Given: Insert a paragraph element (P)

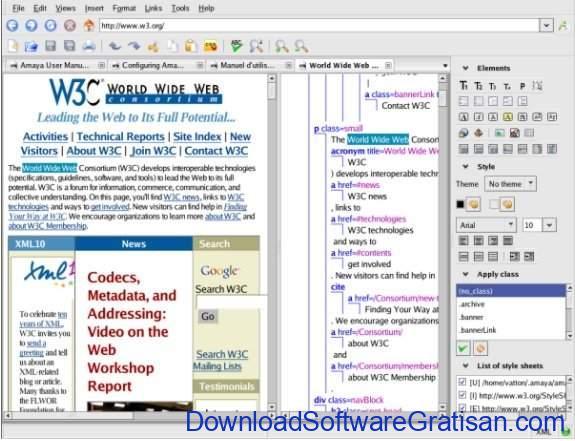Looking at the screenshot, I should (522, 86).
